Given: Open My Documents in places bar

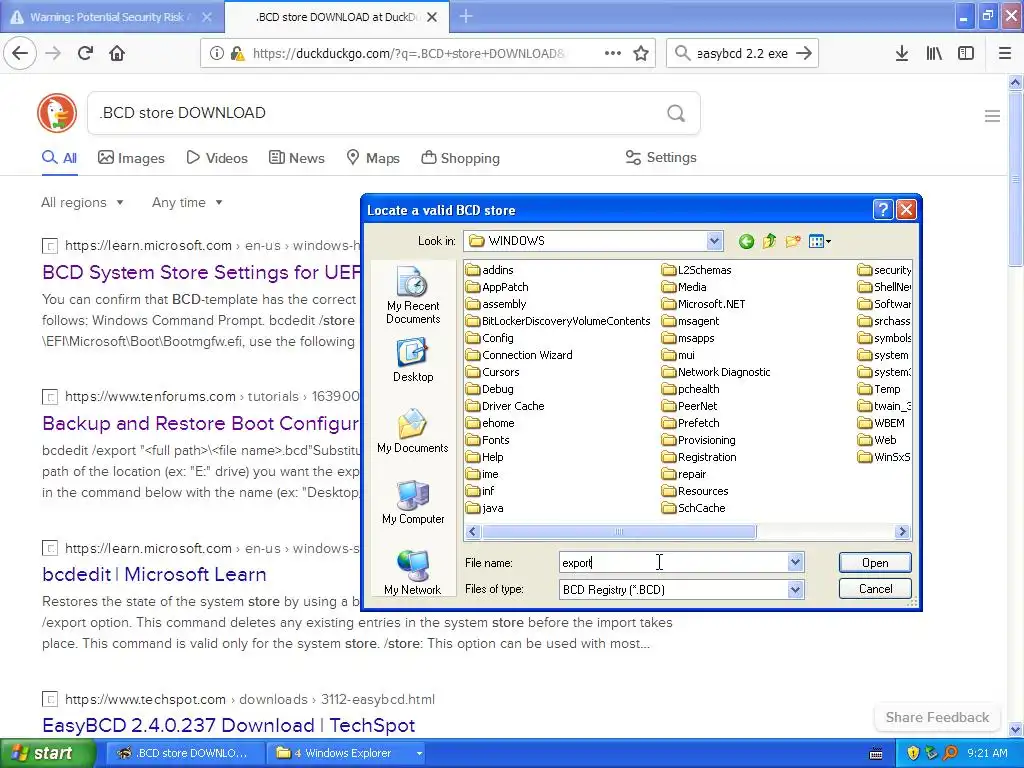Looking at the screenshot, I should (x=413, y=431).
